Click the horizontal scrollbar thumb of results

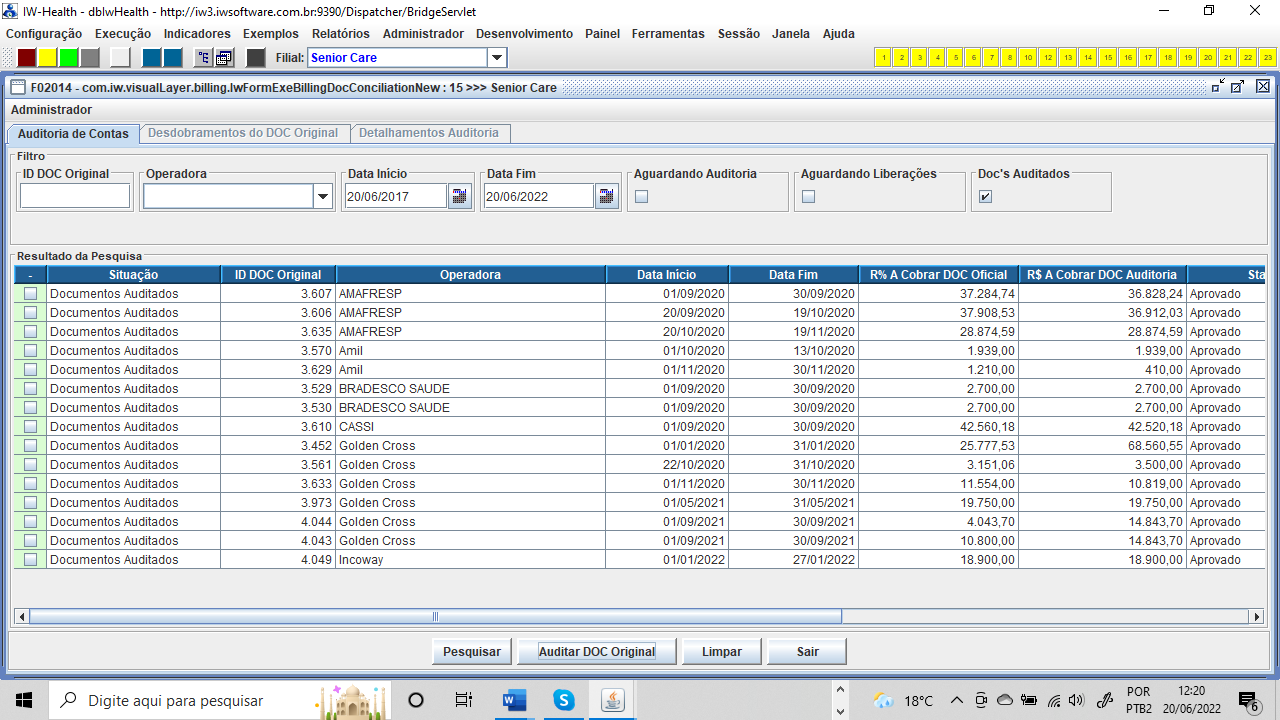[436, 616]
